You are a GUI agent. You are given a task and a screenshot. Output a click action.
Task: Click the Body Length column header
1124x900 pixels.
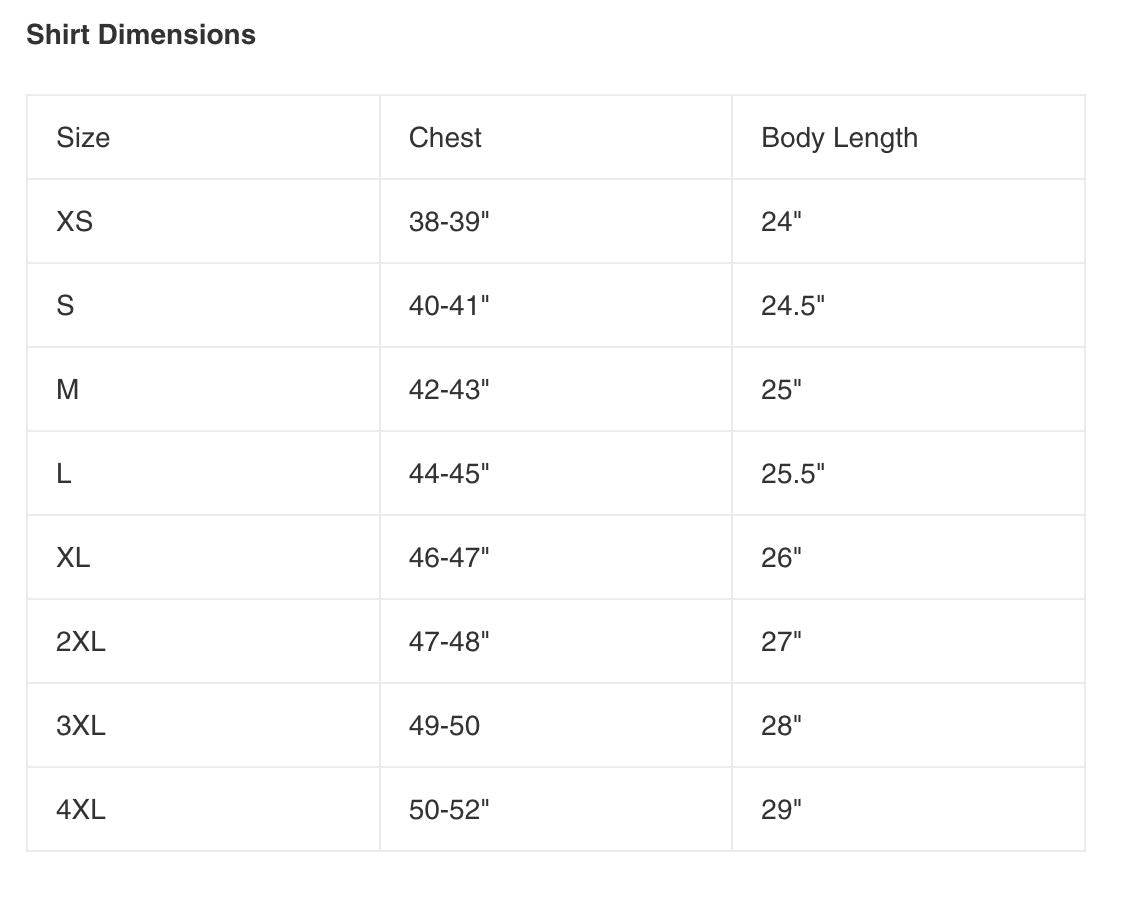[839, 138]
